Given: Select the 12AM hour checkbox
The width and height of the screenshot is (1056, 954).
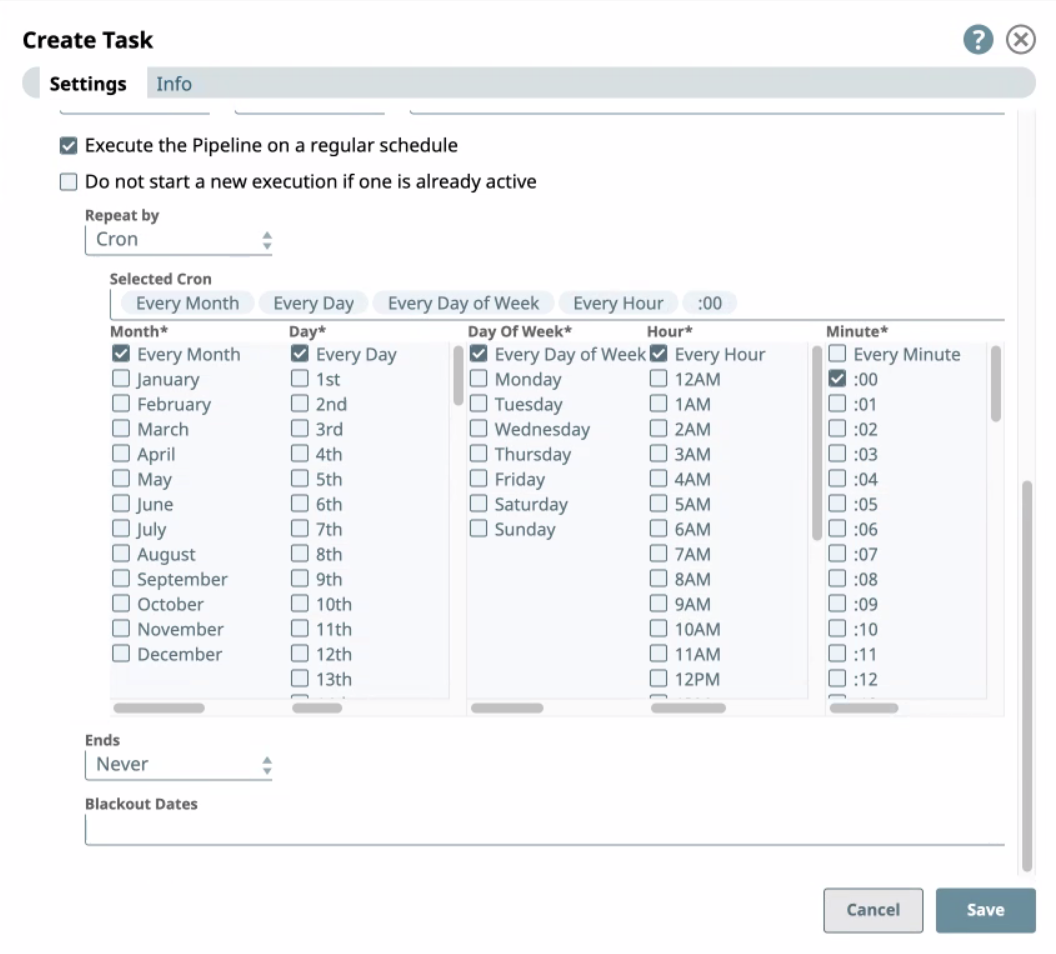Looking at the screenshot, I should (659, 379).
